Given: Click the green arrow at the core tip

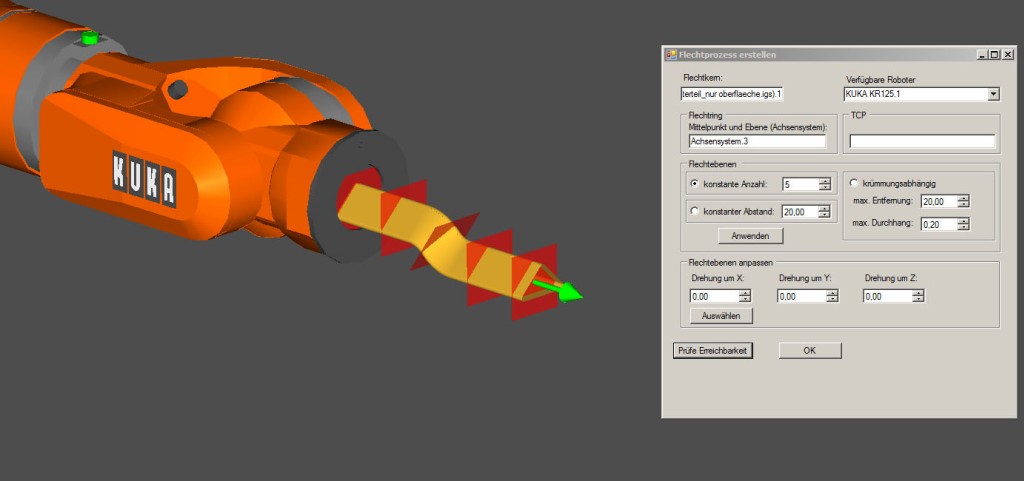Looking at the screenshot, I should pos(559,290).
